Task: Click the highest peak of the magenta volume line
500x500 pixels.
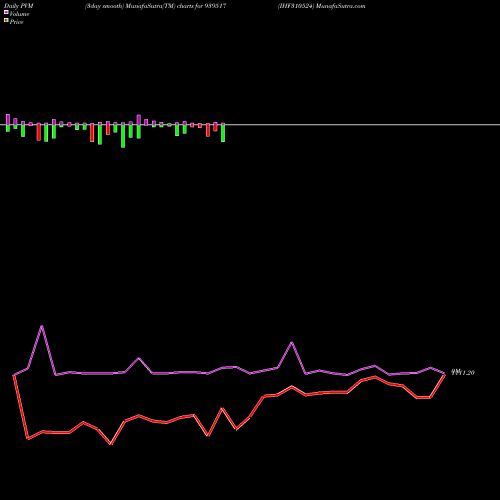Action: tap(42, 326)
